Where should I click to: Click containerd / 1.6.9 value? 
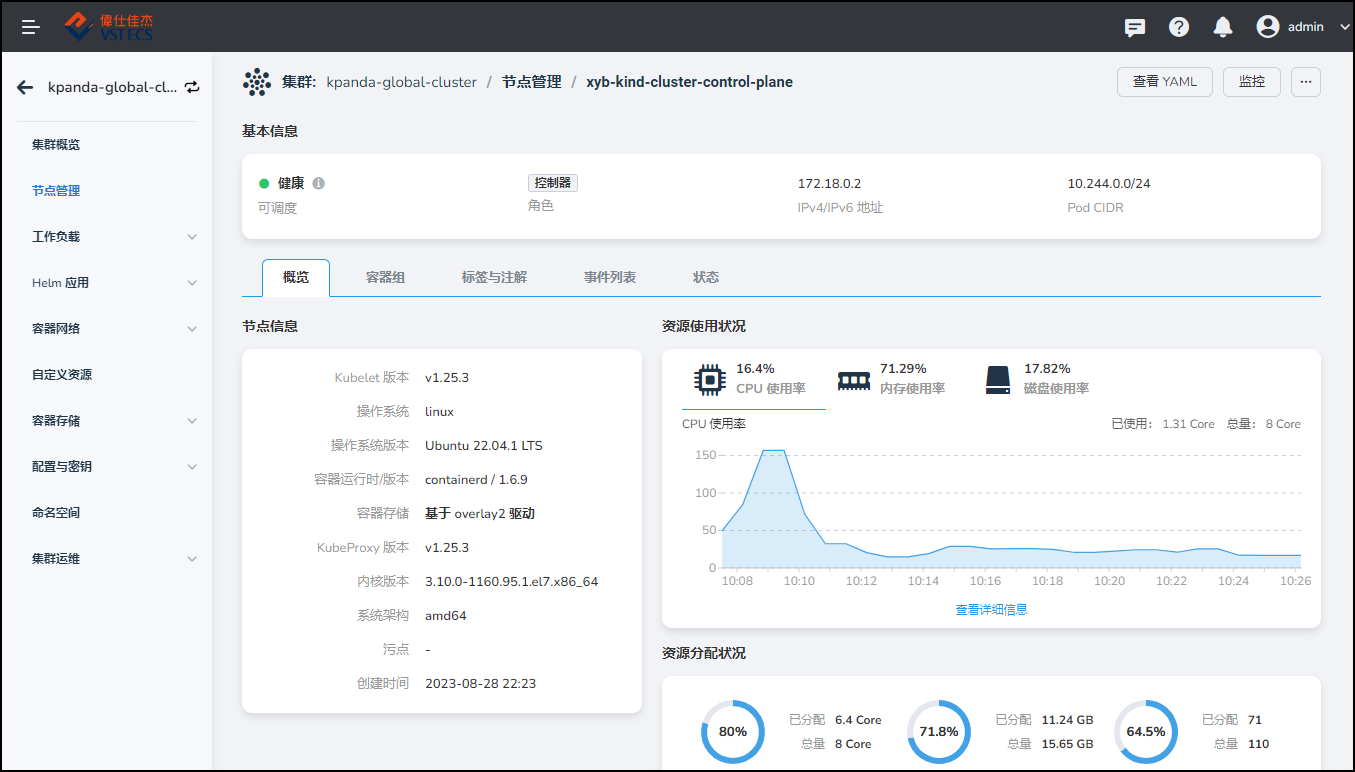(476, 480)
